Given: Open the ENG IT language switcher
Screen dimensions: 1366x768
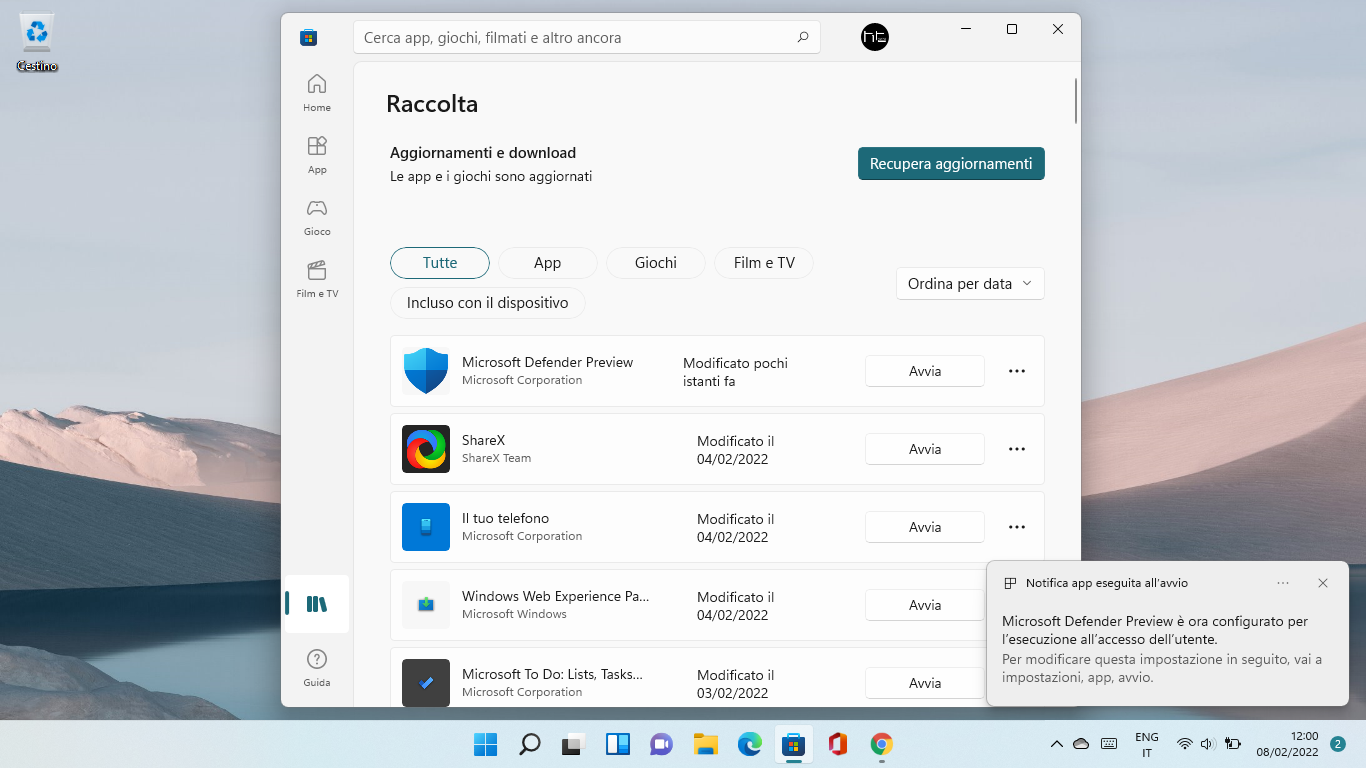Looking at the screenshot, I should click(1147, 744).
